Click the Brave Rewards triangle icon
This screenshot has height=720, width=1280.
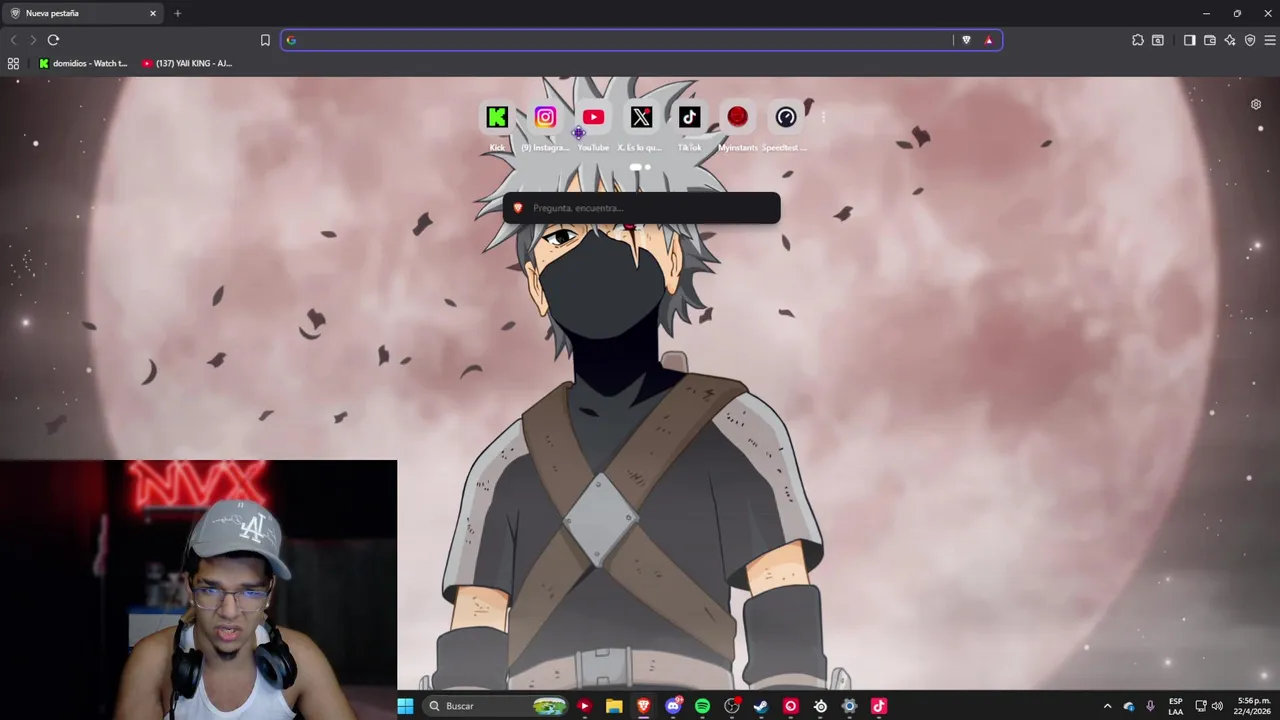click(x=989, y=40)
